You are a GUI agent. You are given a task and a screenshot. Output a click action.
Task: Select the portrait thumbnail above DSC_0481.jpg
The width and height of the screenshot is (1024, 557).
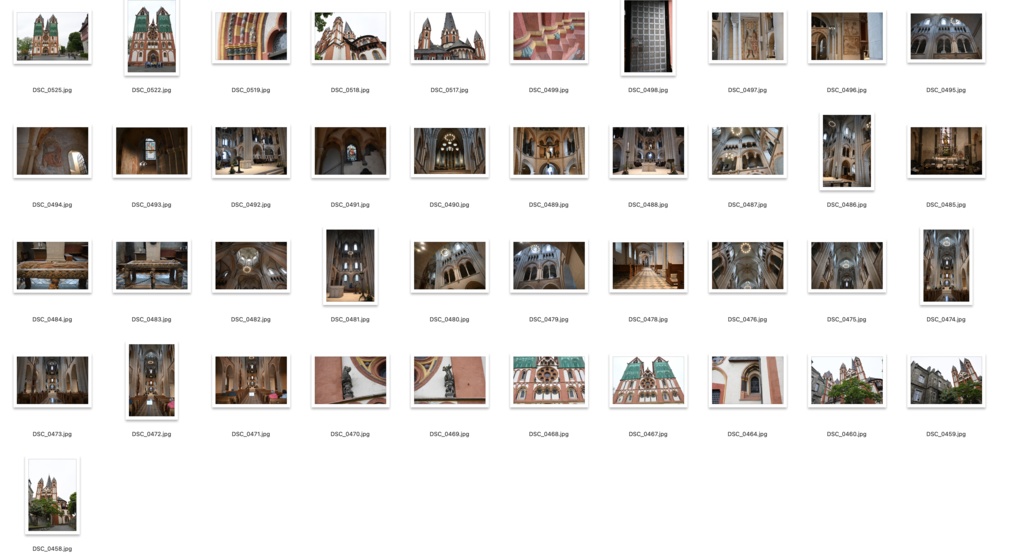pyautogui.click(x=350, y=266)
